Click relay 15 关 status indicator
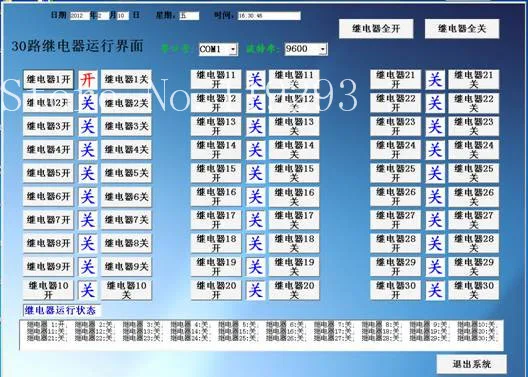This screenshot has height=377, width=528. point(255,173)
